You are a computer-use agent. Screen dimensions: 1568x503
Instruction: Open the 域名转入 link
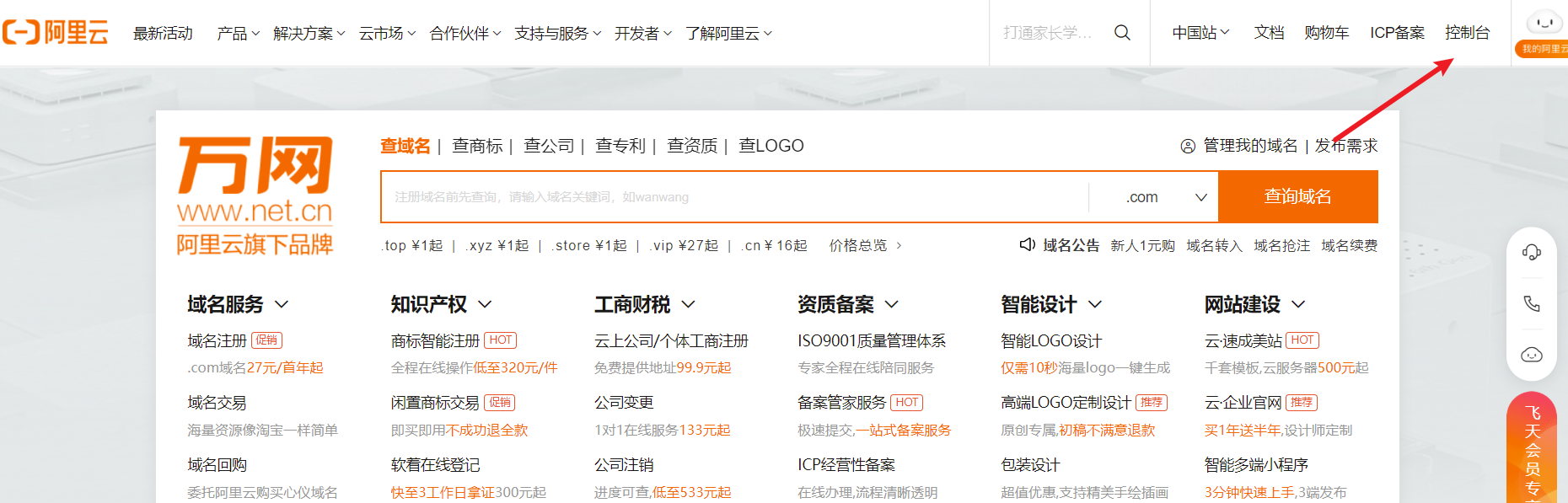pos(1214,245)
